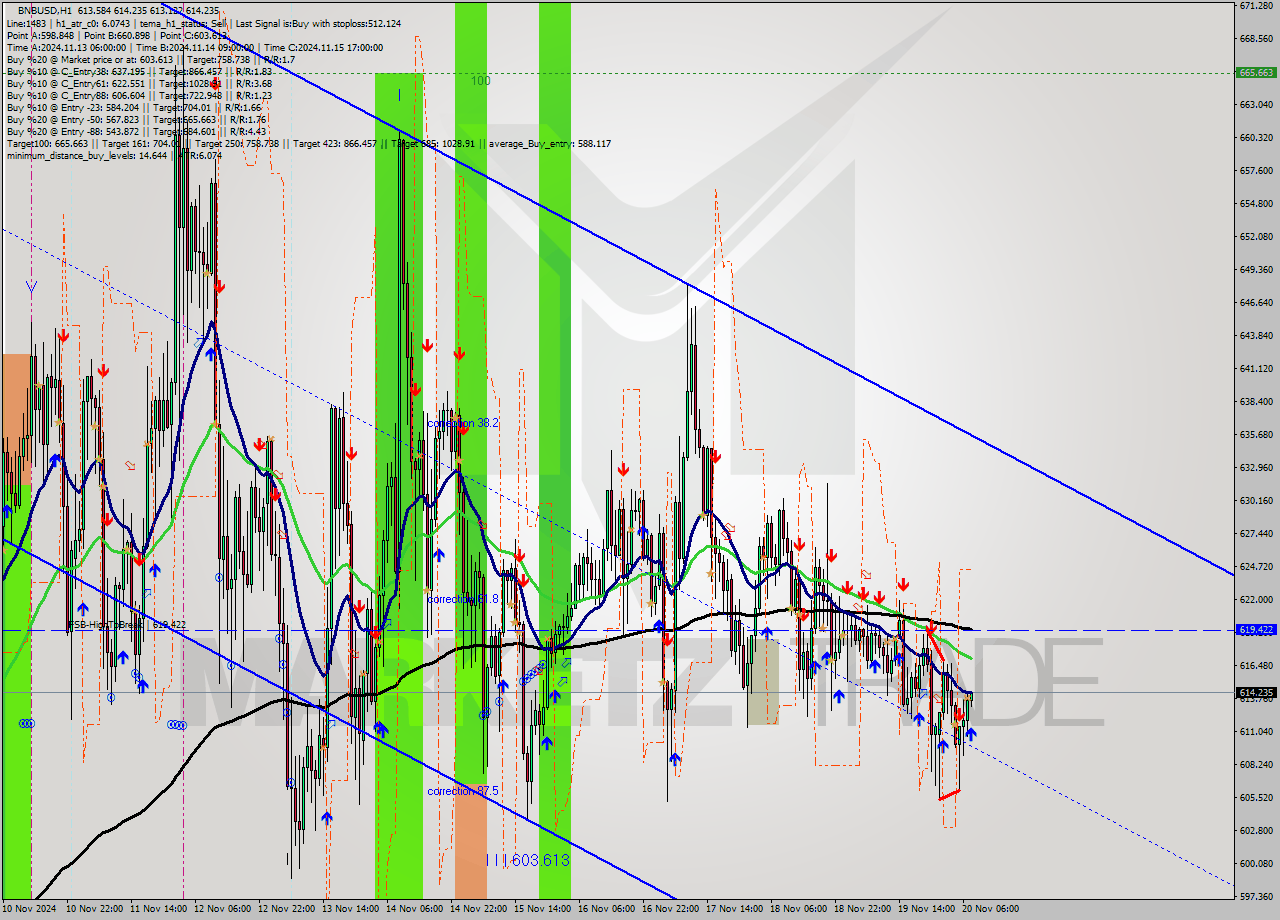The width and height of the screenshot is (1280, 920).
Task: Click the 638.400 price axis label
Action: point(1256,401)
